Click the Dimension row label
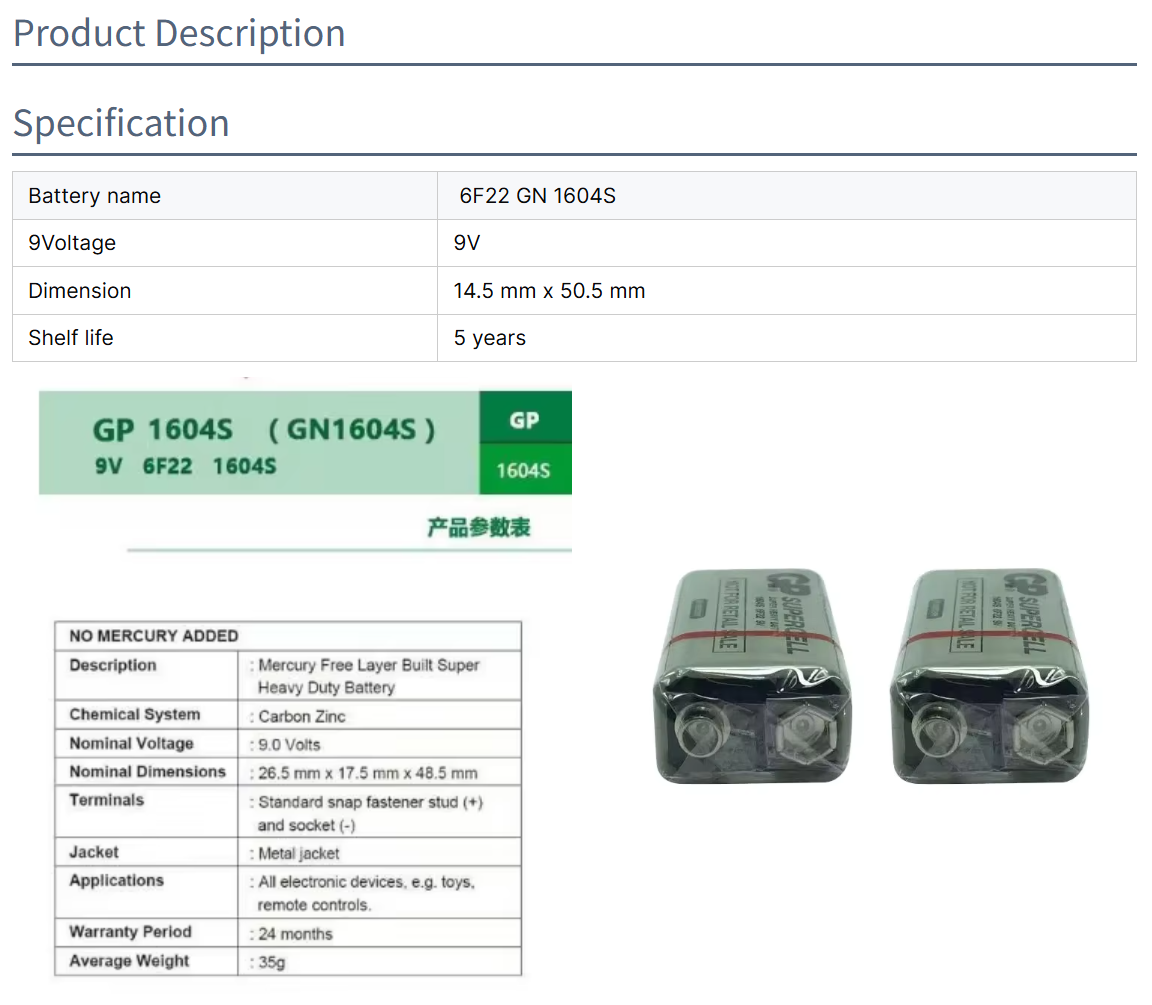Image resolution: width=1152 pixels, height=1005 pixels. (80, 291)
